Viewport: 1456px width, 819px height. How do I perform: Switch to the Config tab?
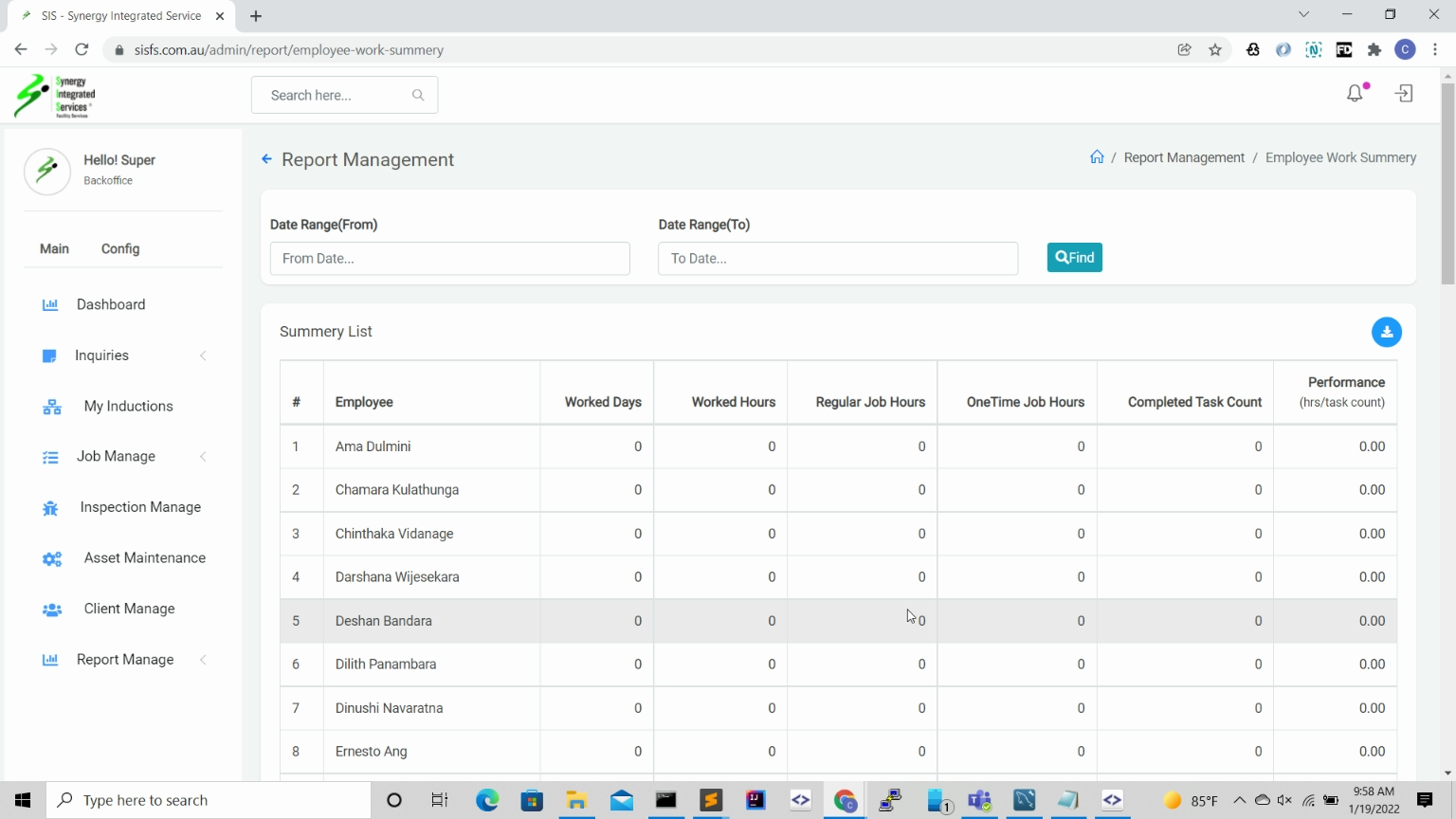click(120, 248)
